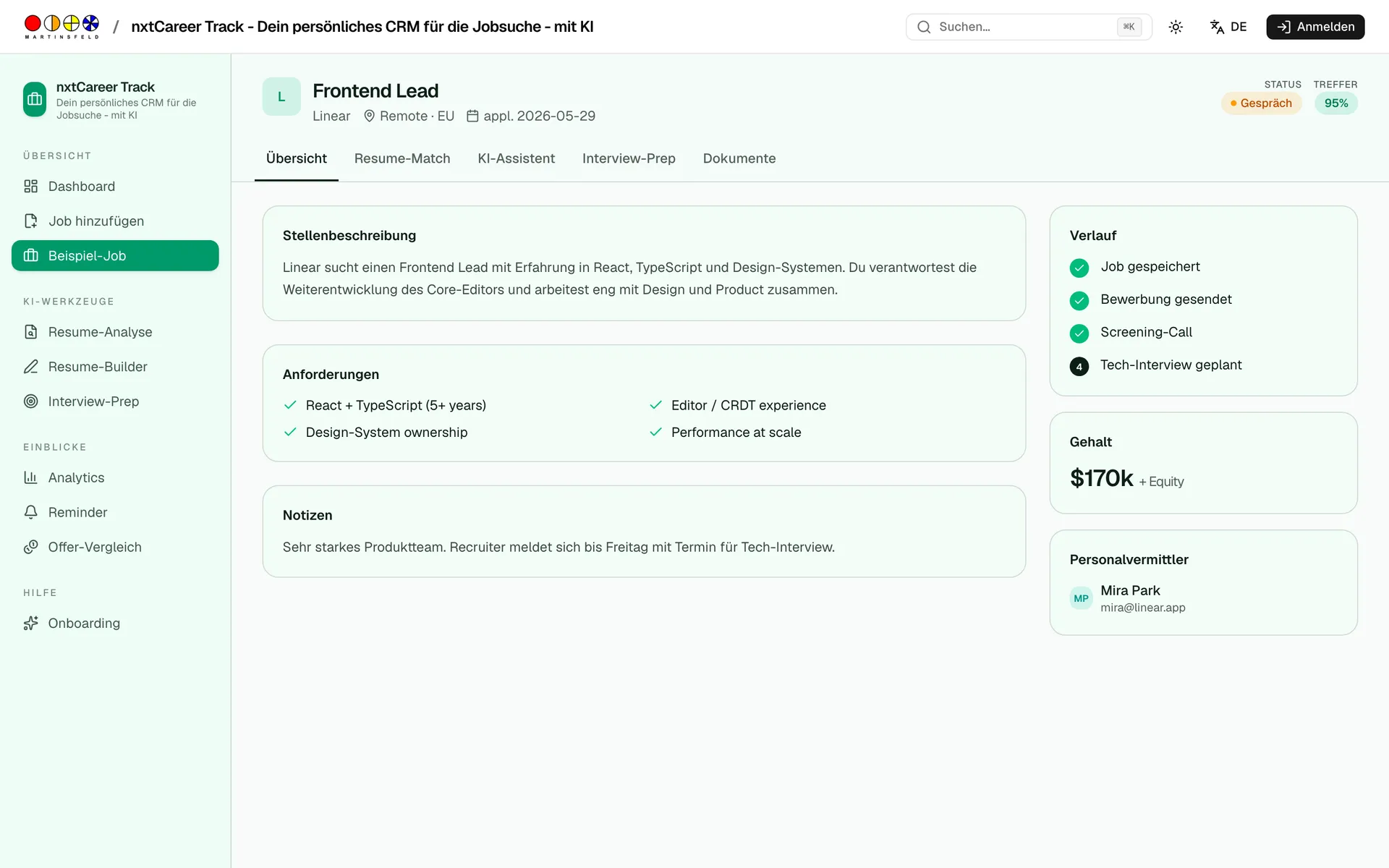Click the checkmark beside Performance at scale
The height and width of the screenshot is (868, 1389).
coord(655,432)
